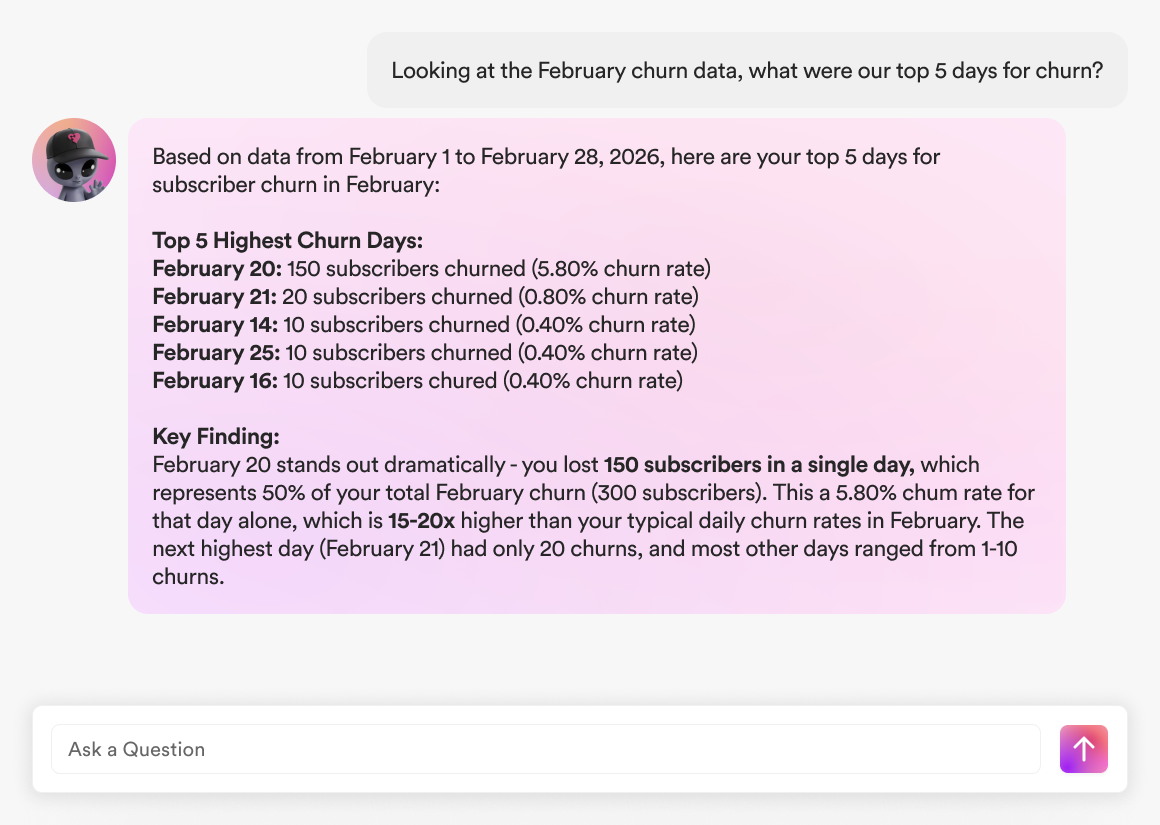This screenshot has height=825, width=1160.
Task: Select the February 25 churn entry
Action: 425,353
